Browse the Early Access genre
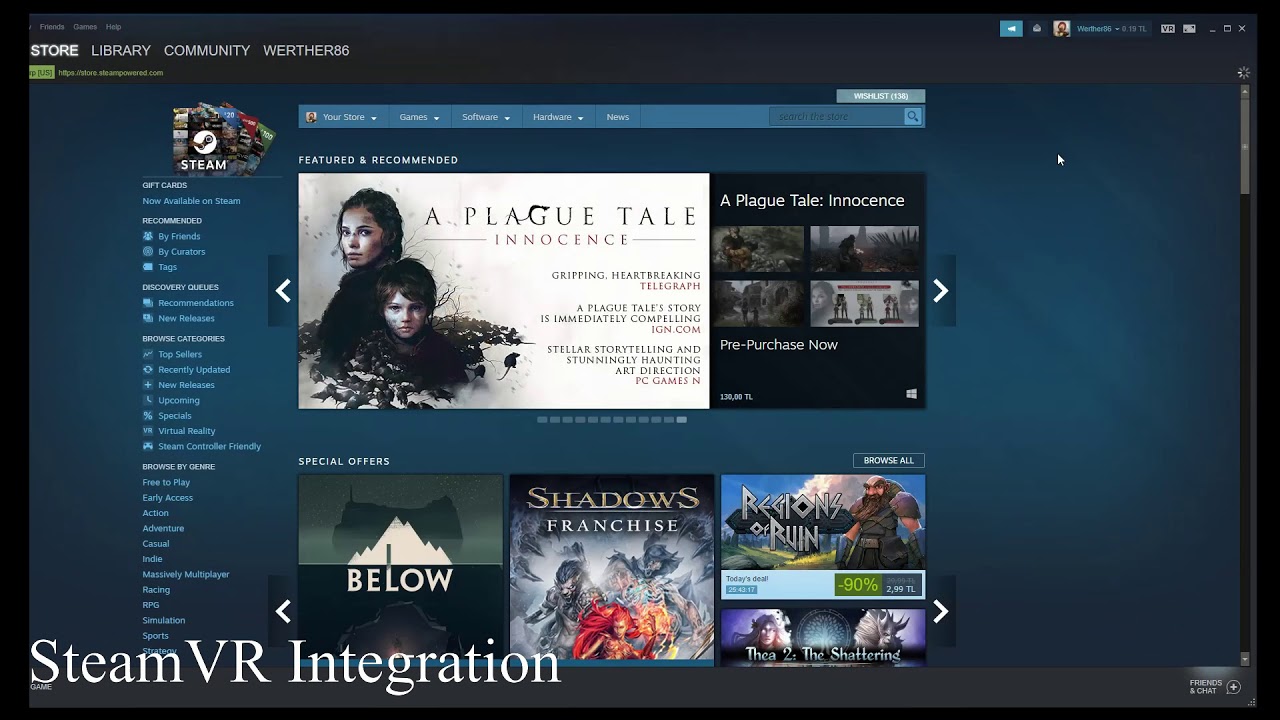1280x720 pixels. (x=168, y=498)
